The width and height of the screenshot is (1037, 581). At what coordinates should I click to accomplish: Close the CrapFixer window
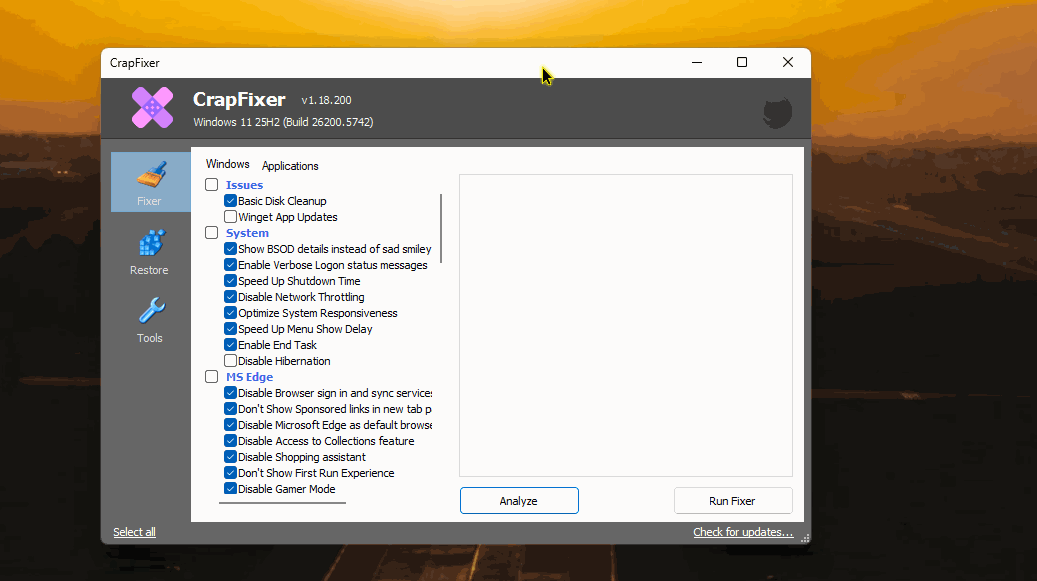(788, 62)
